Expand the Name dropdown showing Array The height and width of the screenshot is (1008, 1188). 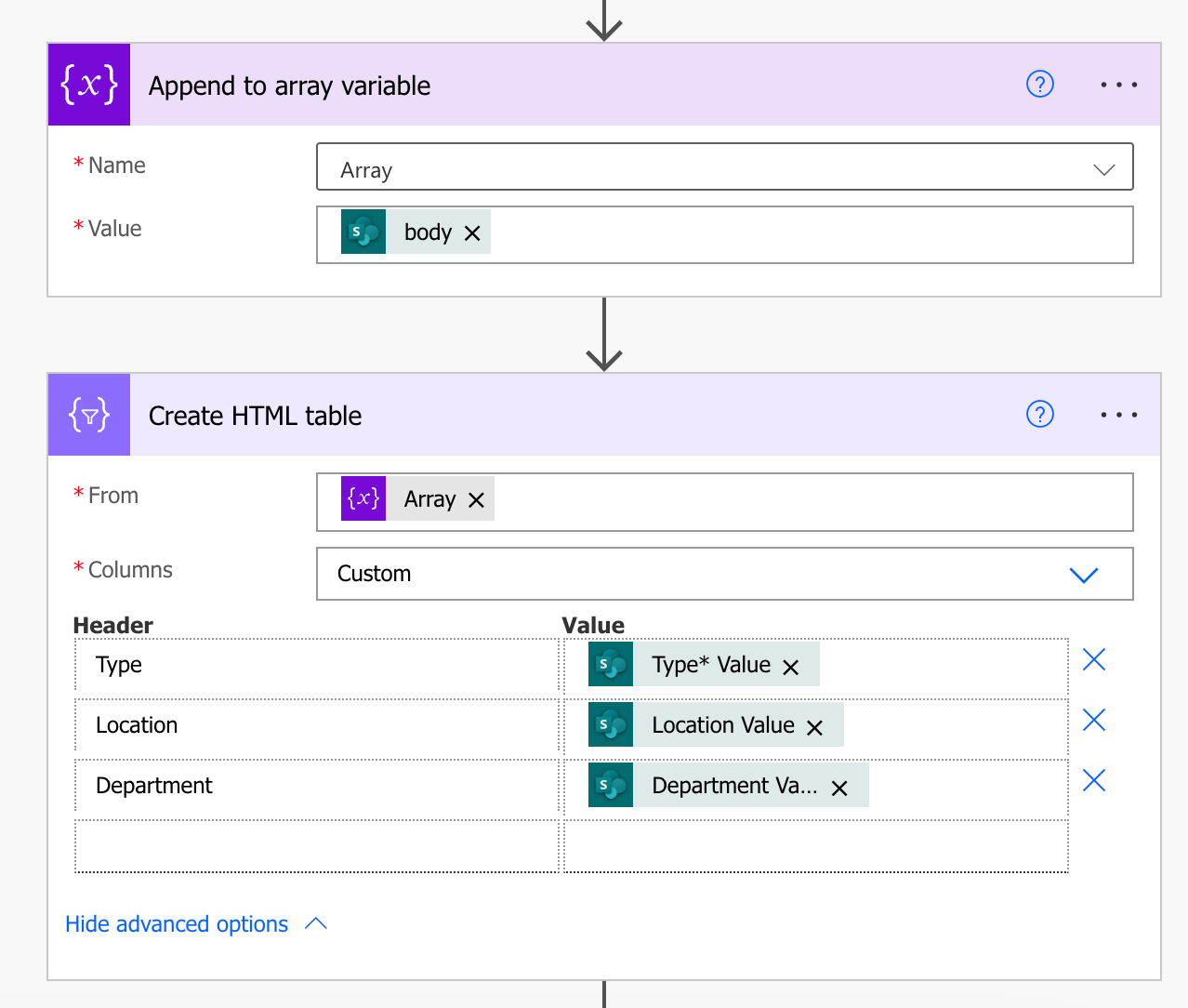tap(1103, 169)
